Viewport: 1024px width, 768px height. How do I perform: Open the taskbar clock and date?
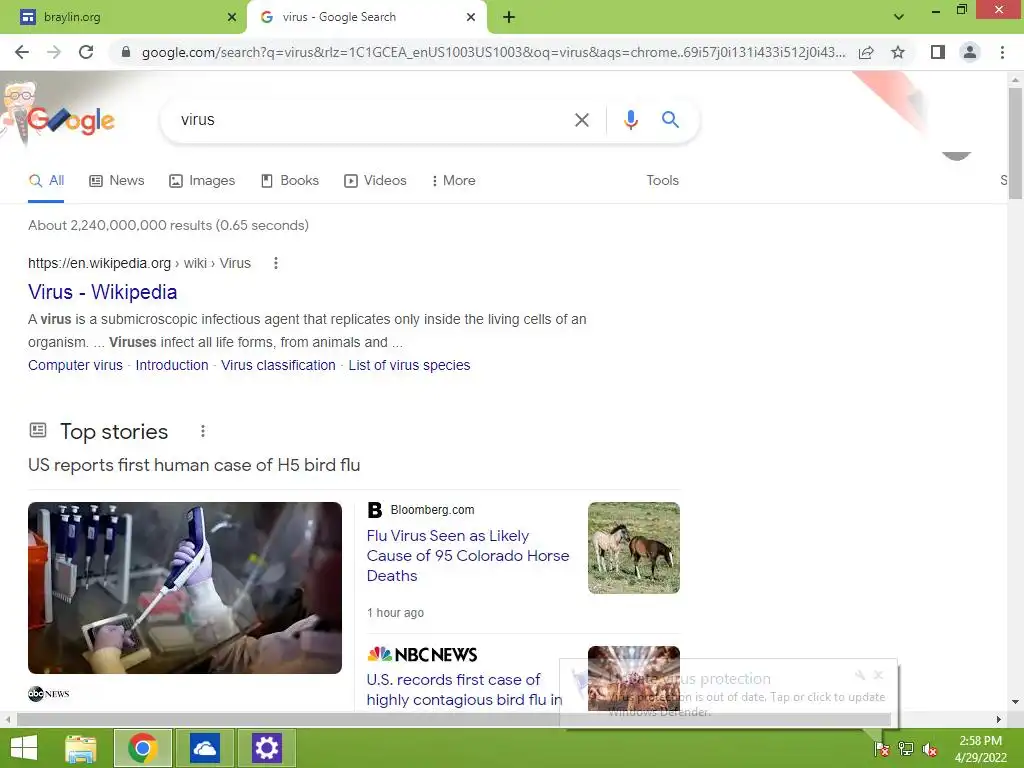click(x=980, y=749)
